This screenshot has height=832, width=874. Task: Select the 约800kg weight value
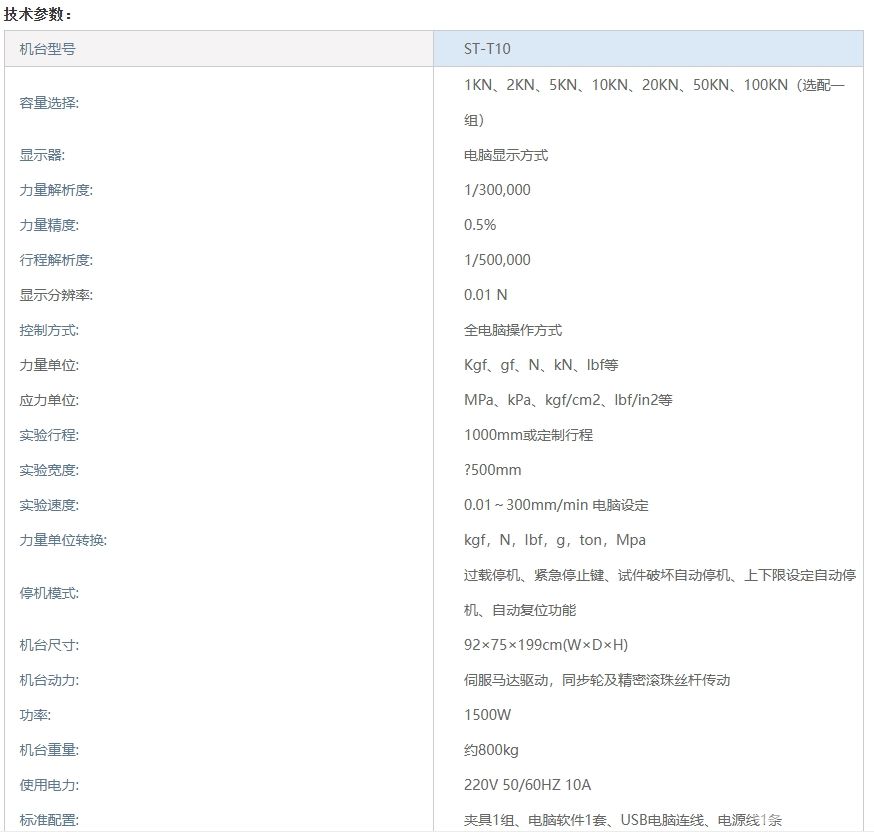(x=491, y=750)
